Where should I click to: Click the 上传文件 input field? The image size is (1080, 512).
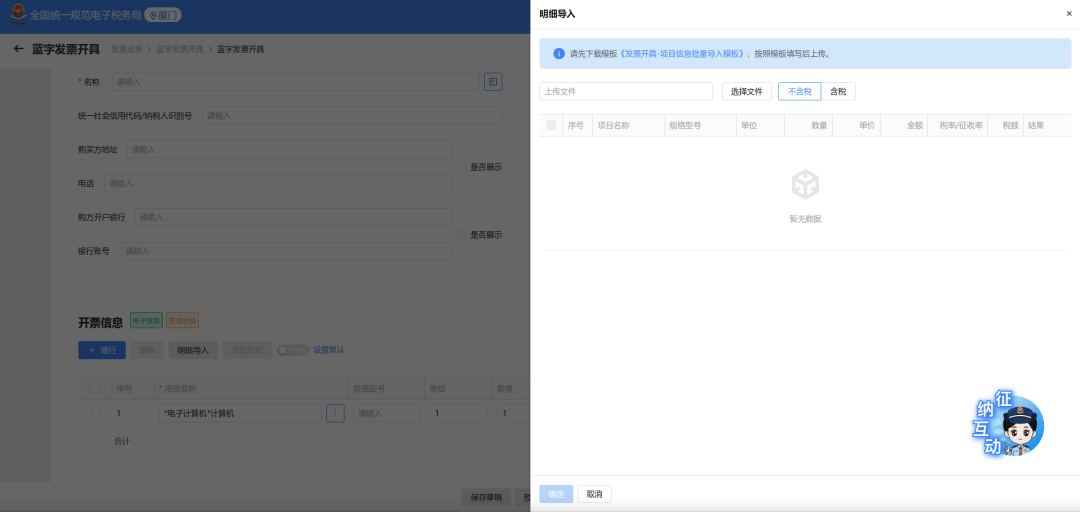pos(625,92)
